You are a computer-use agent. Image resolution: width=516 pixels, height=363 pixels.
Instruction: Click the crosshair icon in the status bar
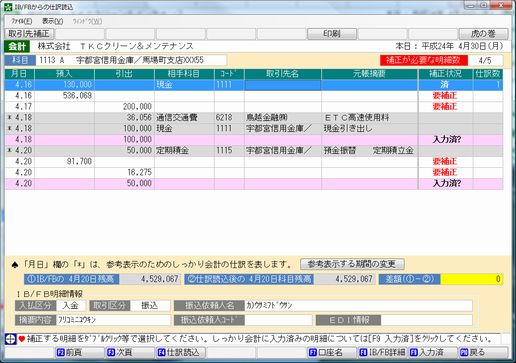click(11, 339)
